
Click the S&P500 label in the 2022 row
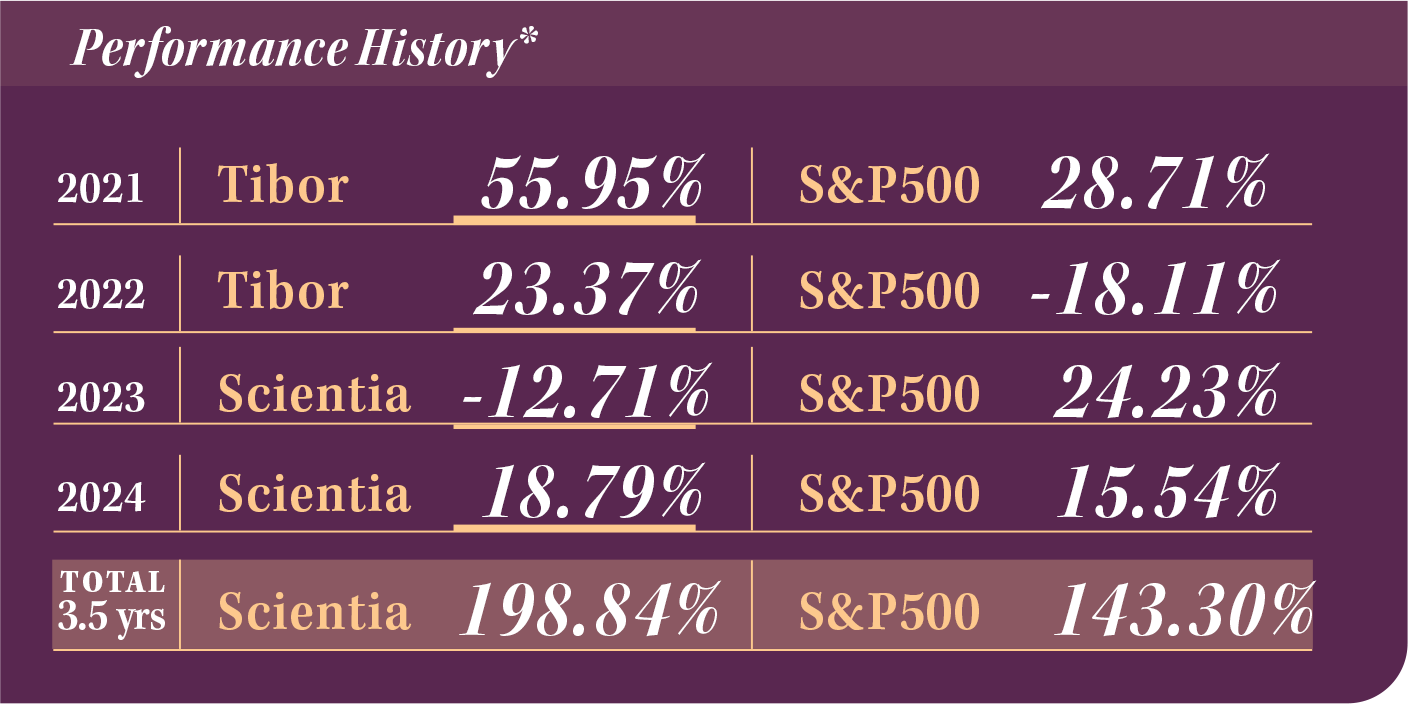pos(889,291)
